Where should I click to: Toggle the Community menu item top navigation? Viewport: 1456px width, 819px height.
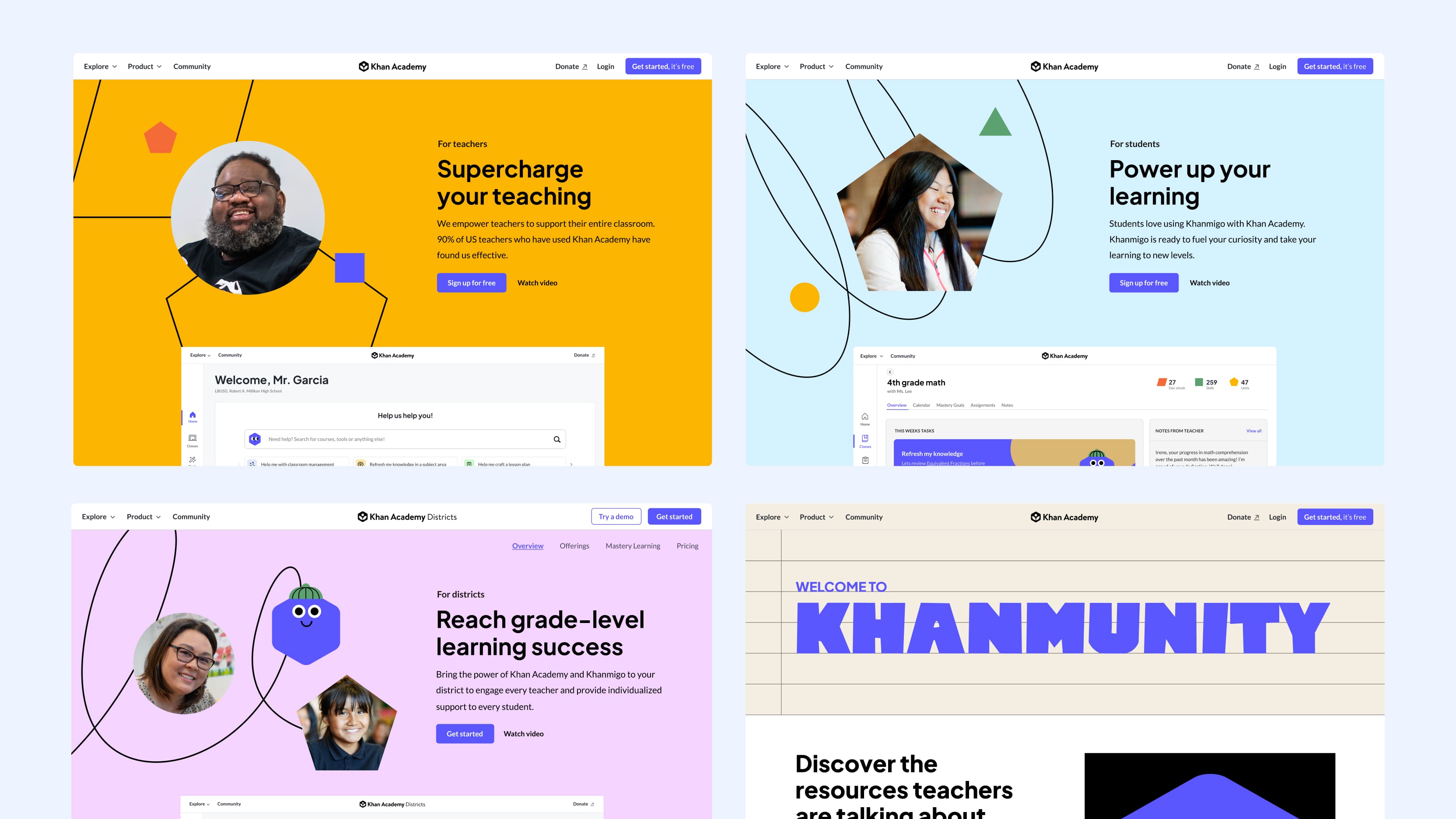coord(192,65)
